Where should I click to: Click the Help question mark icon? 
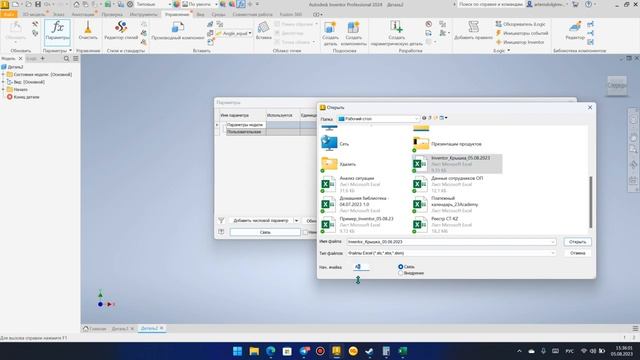pos(588,4)
